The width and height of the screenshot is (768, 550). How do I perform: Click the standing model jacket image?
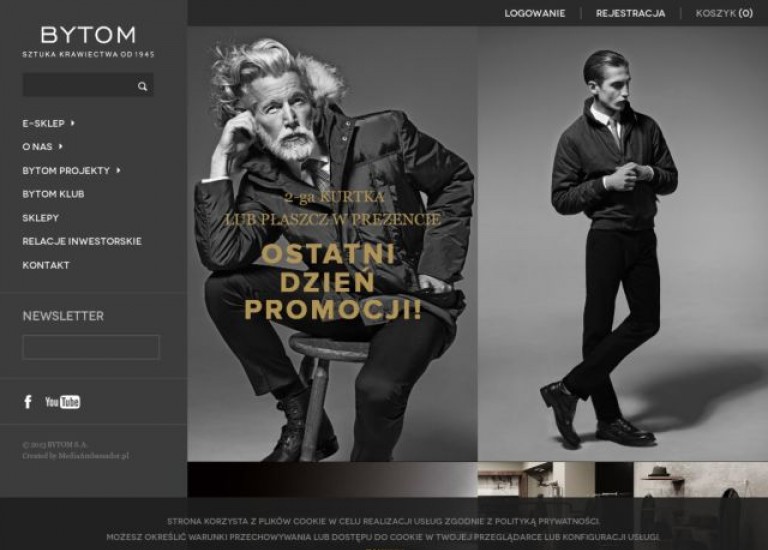pos(623,244)
